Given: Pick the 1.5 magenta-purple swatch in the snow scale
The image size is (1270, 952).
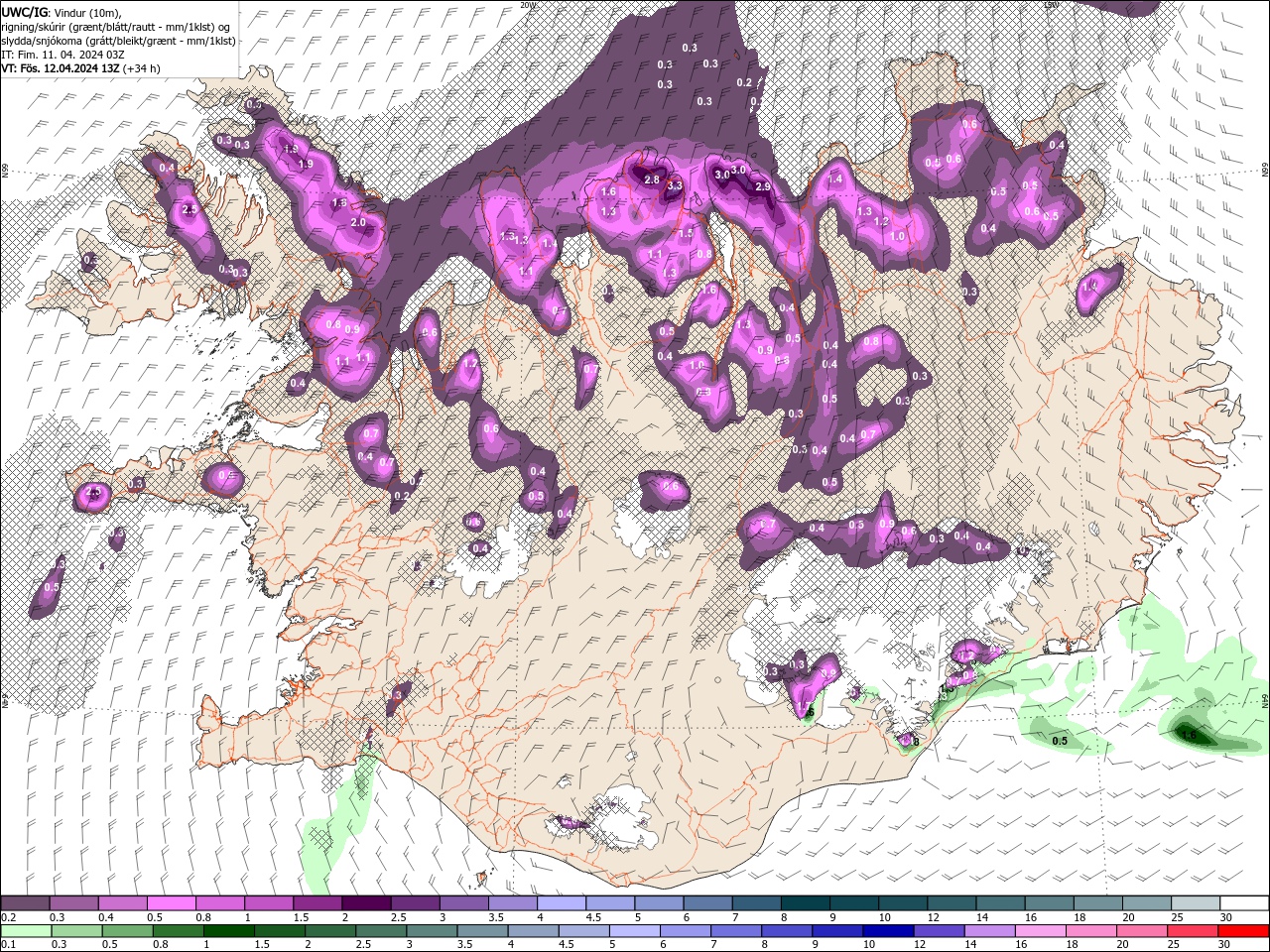Looking at the screenshot, I should coord(317,903).
